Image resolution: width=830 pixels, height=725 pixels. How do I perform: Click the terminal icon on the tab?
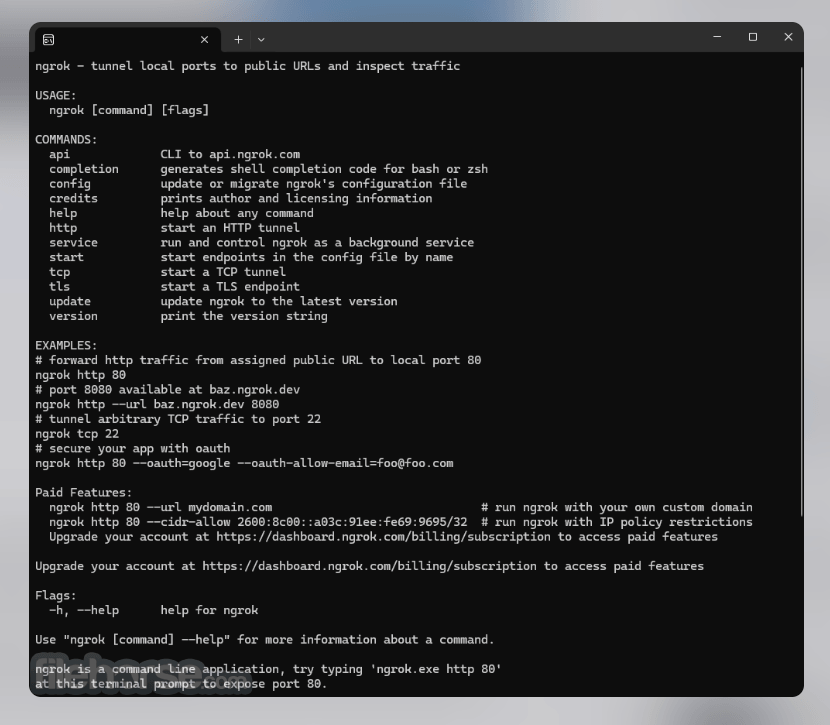48,40
